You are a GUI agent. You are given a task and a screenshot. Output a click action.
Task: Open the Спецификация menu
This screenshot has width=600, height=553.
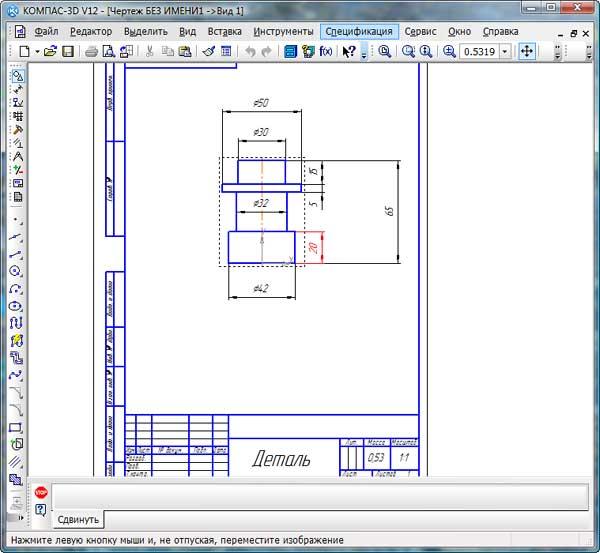pos(359,31)
